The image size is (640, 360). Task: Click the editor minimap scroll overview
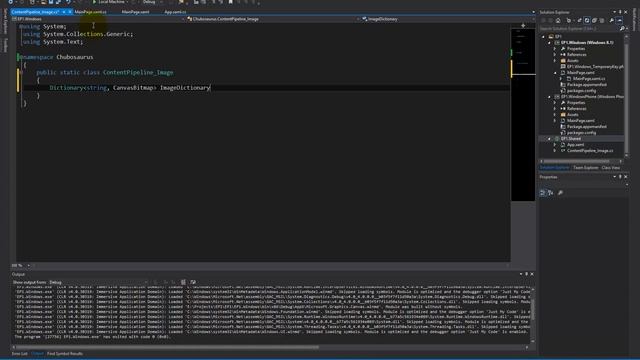click(523, 114)
